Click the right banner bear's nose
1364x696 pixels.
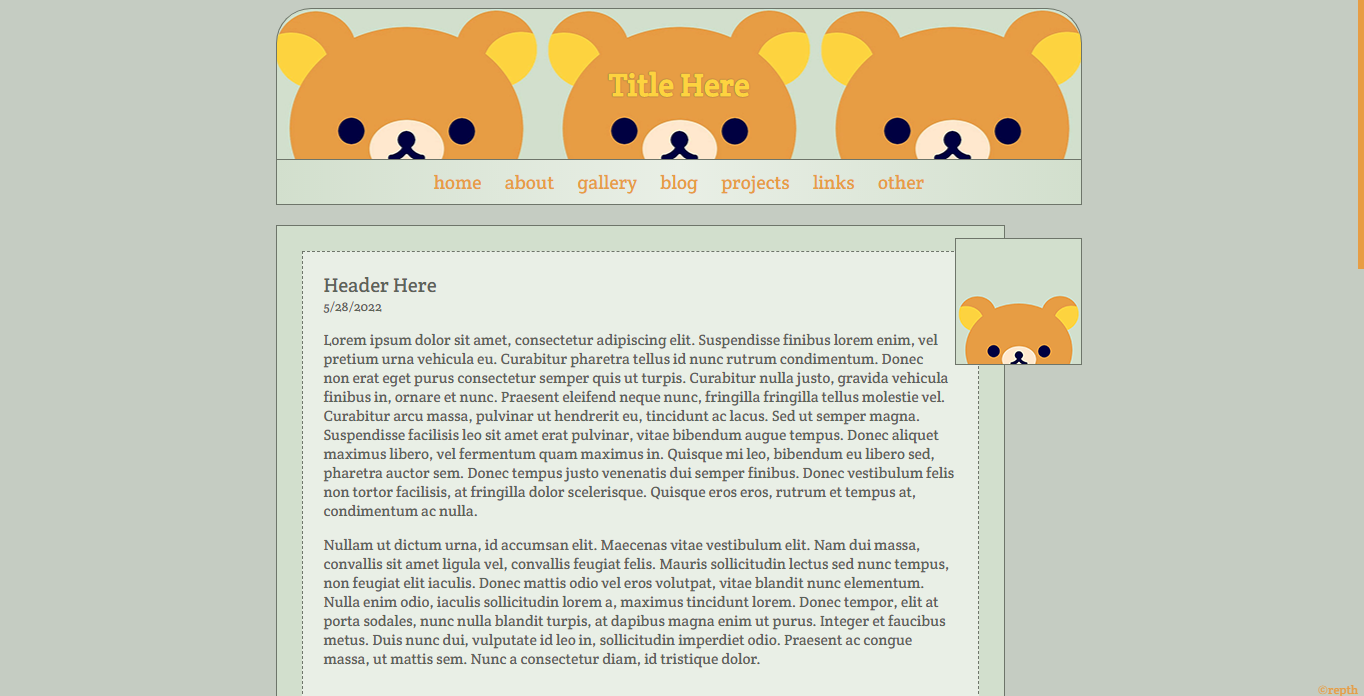pyautogui.click(x=952, y=142)
